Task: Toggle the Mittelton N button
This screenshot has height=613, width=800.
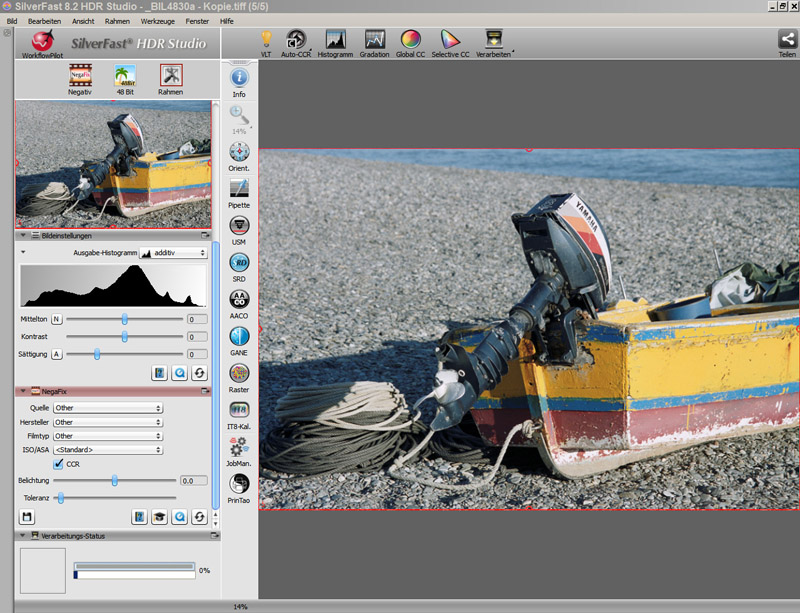Action: (x=56, y=319)
